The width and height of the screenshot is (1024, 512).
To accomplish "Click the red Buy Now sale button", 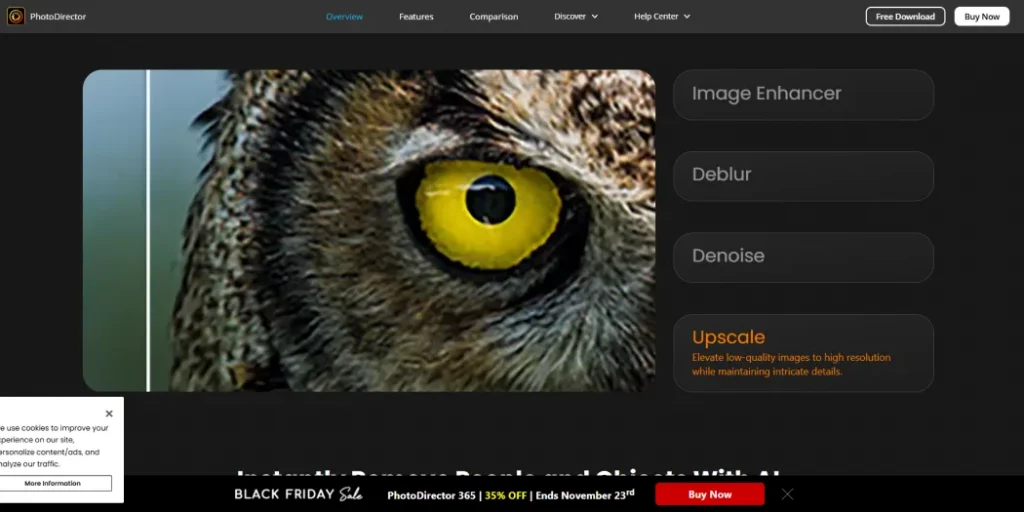I will point(710,494).
